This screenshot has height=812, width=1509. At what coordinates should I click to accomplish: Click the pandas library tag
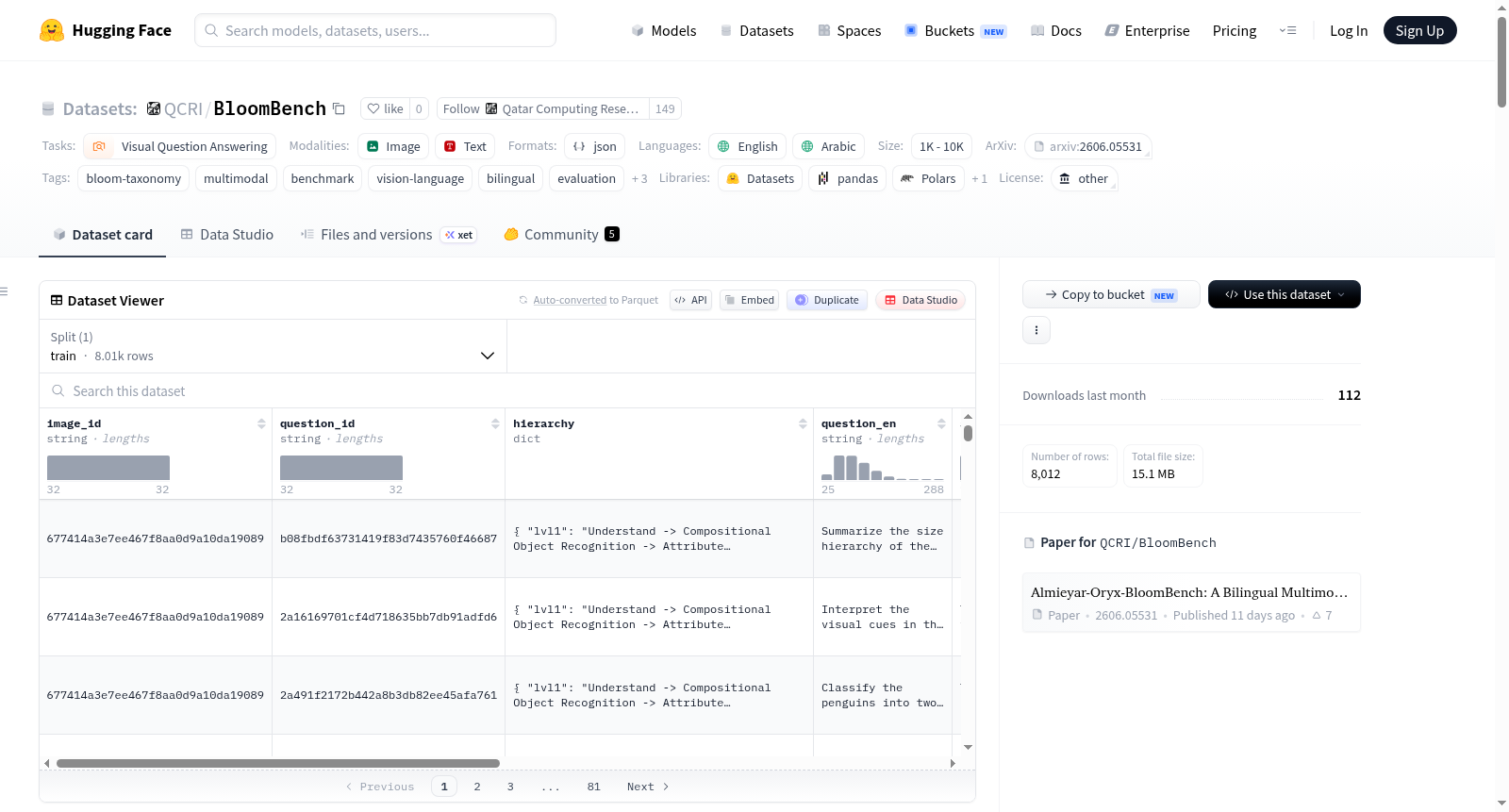point(847,178)
